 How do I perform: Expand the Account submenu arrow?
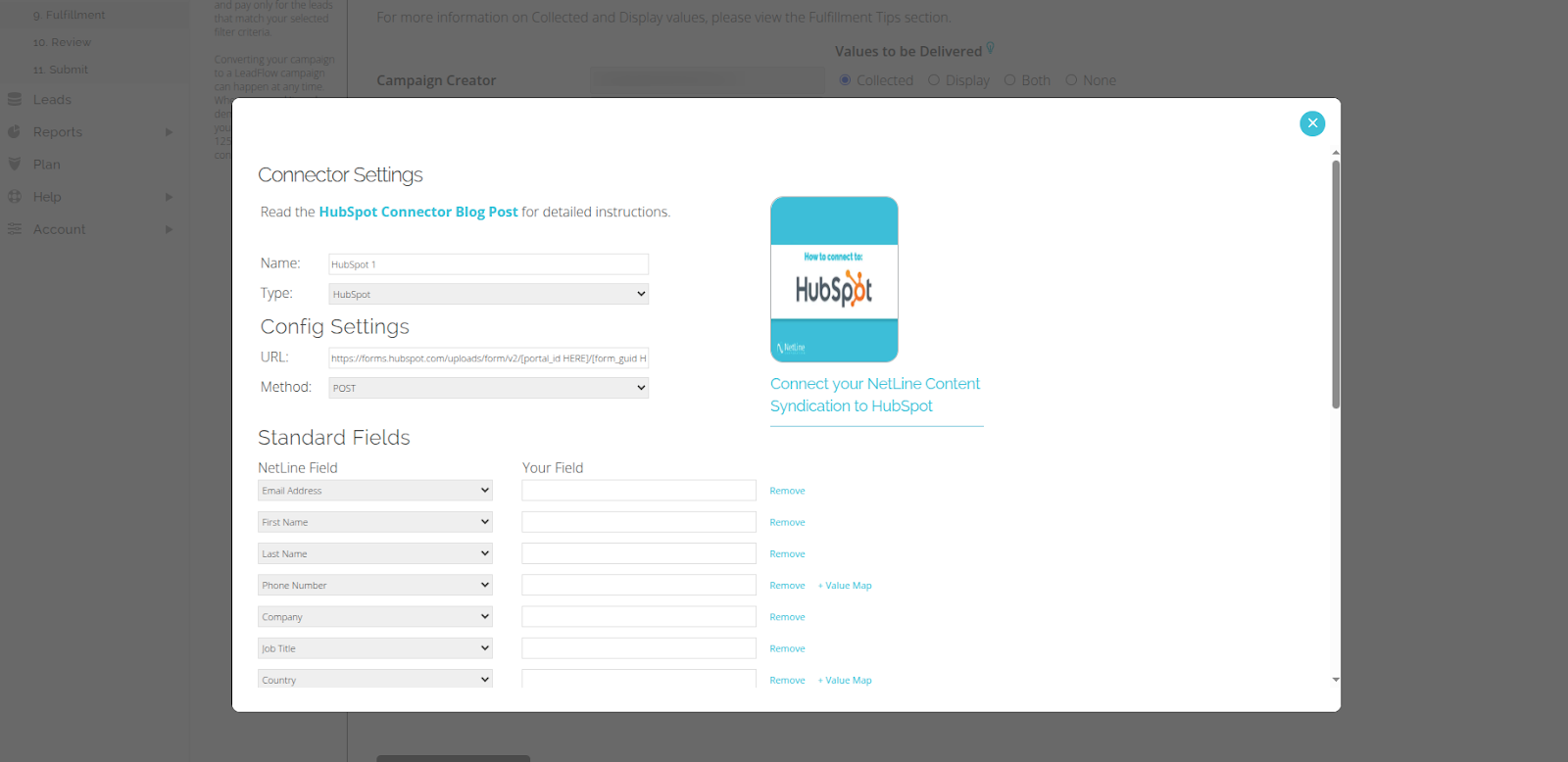click(169, 229)
